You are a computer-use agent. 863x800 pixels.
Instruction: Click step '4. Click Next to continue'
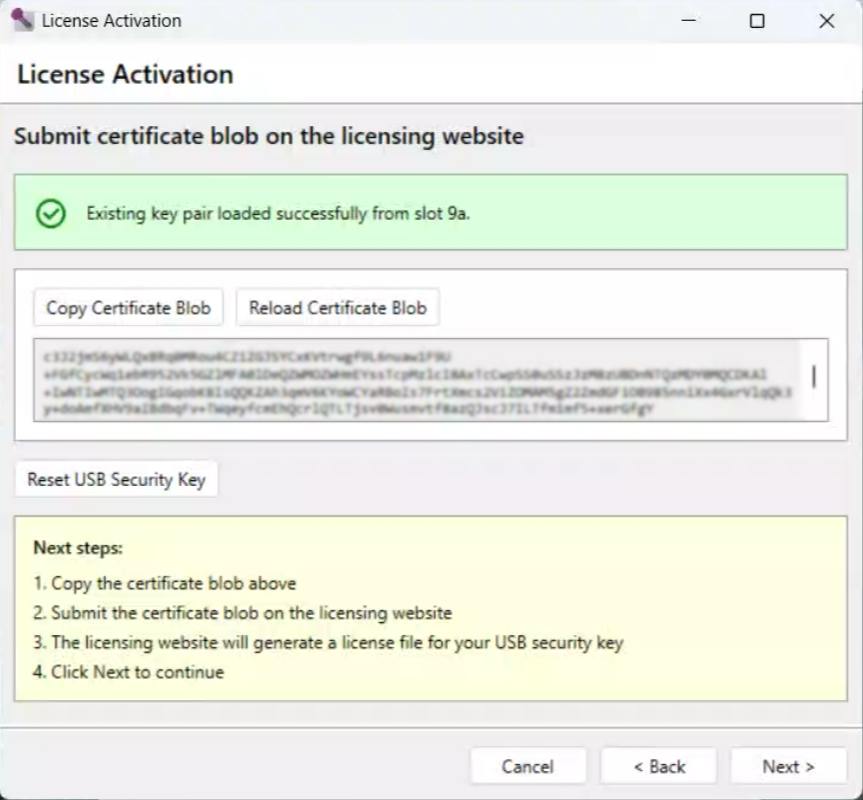tap(129, 672)
